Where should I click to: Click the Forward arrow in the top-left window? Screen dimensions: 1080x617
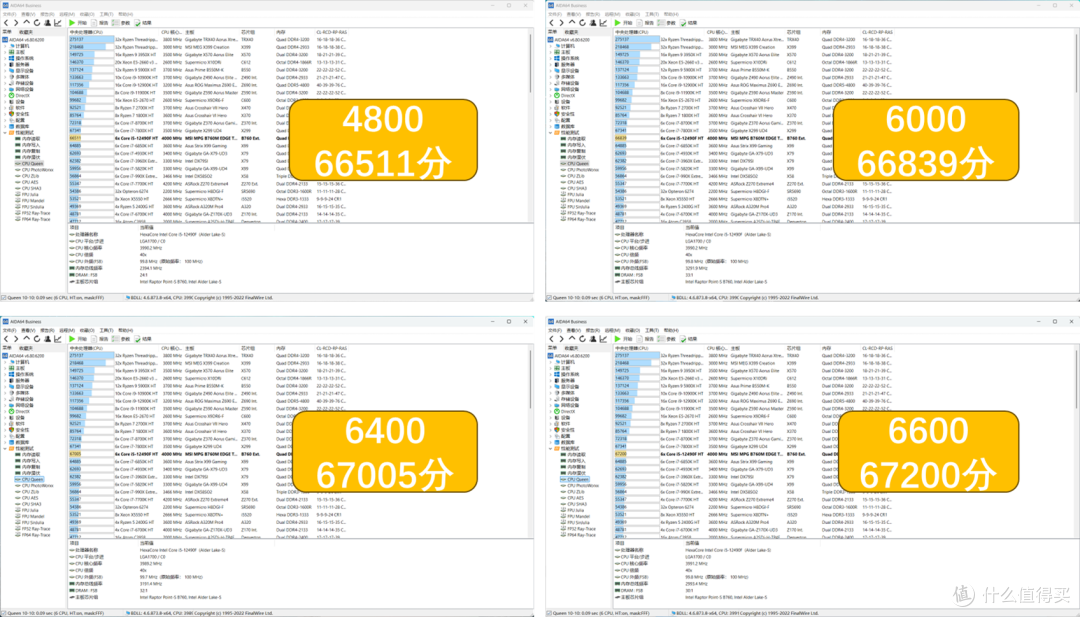[x=16, y=23]
